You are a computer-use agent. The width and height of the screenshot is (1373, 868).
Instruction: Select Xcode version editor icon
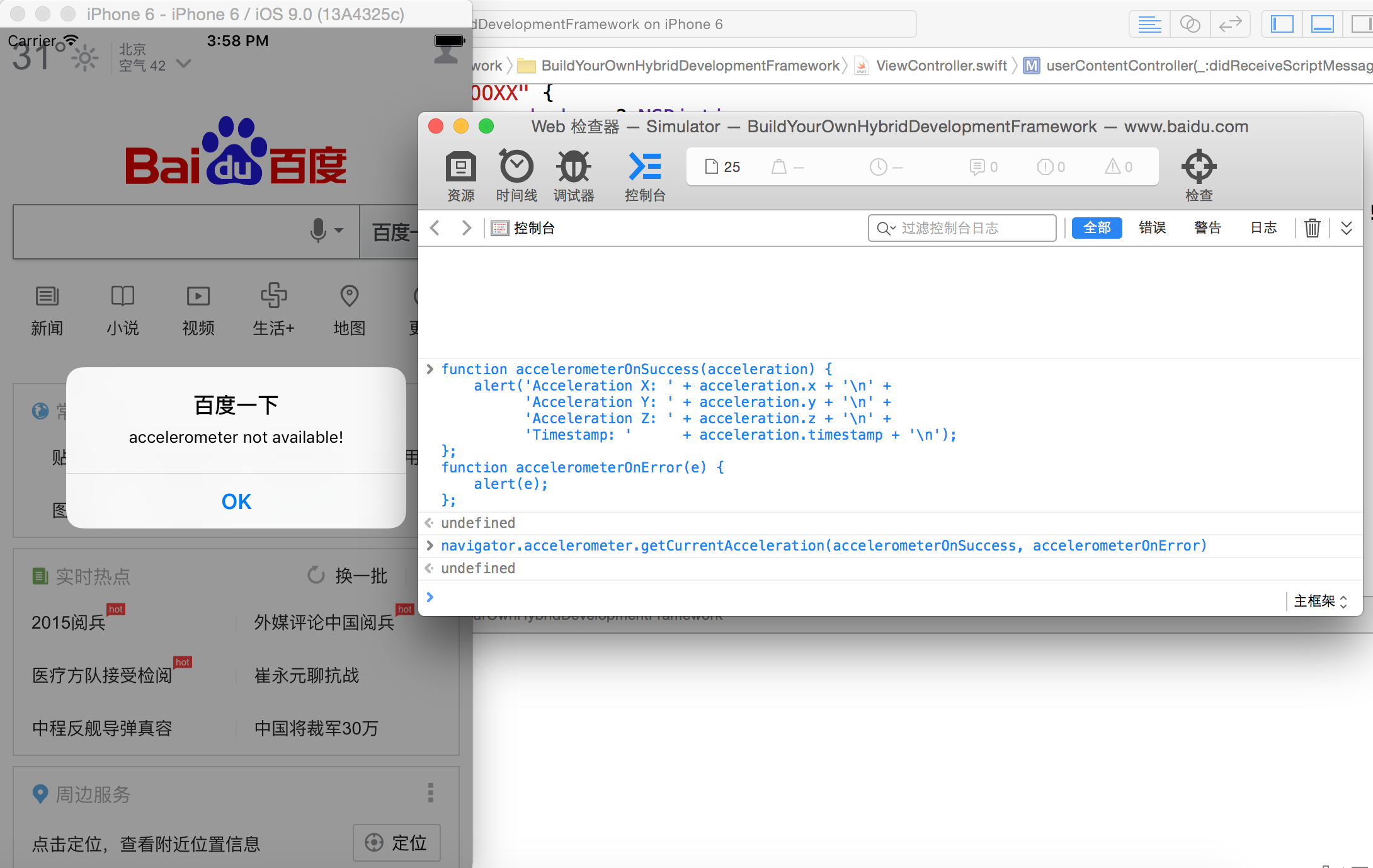1230,25
